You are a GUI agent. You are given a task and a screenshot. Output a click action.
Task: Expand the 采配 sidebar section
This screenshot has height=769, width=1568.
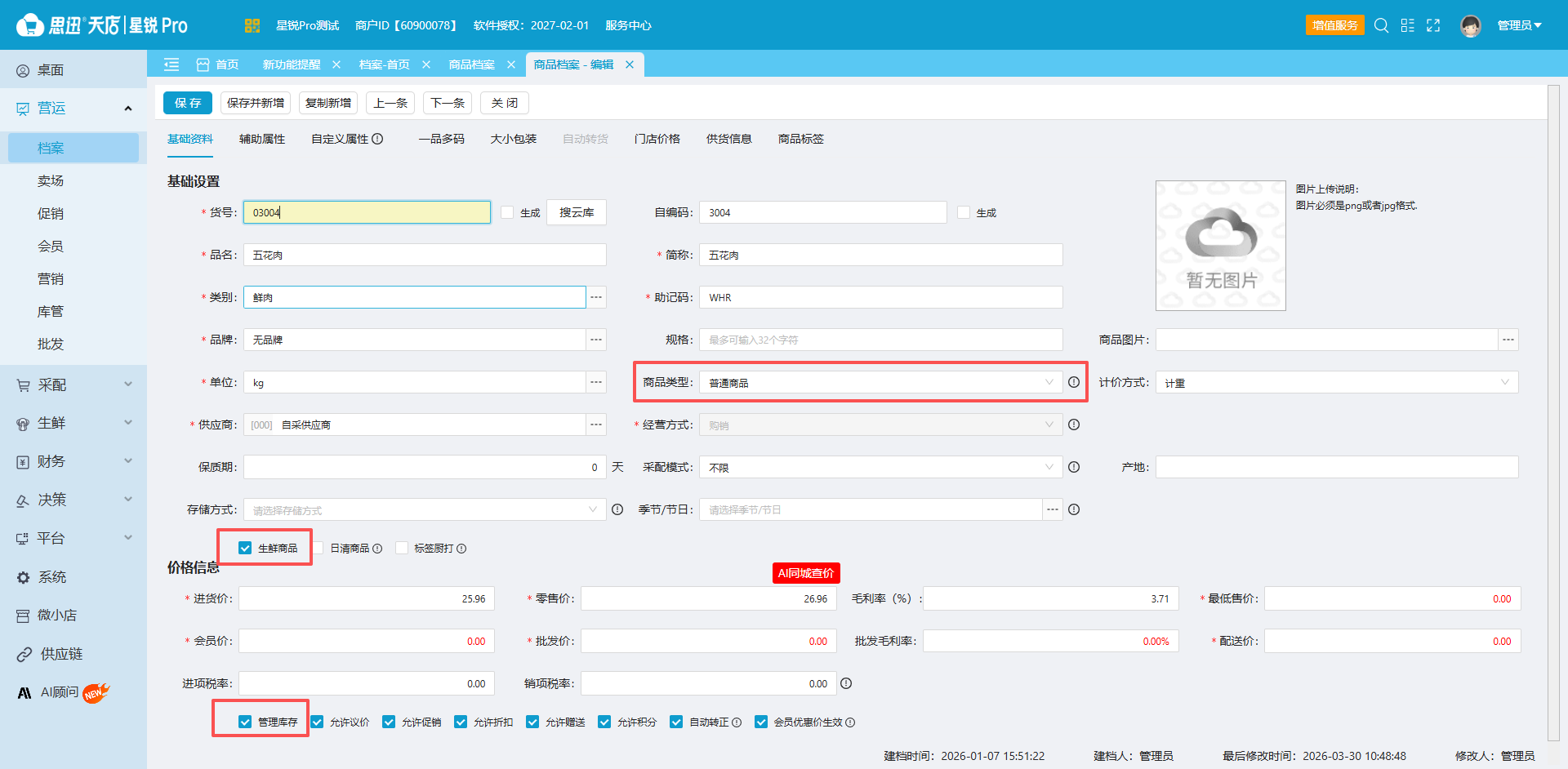pyautogui.click(x=73, y=384)
